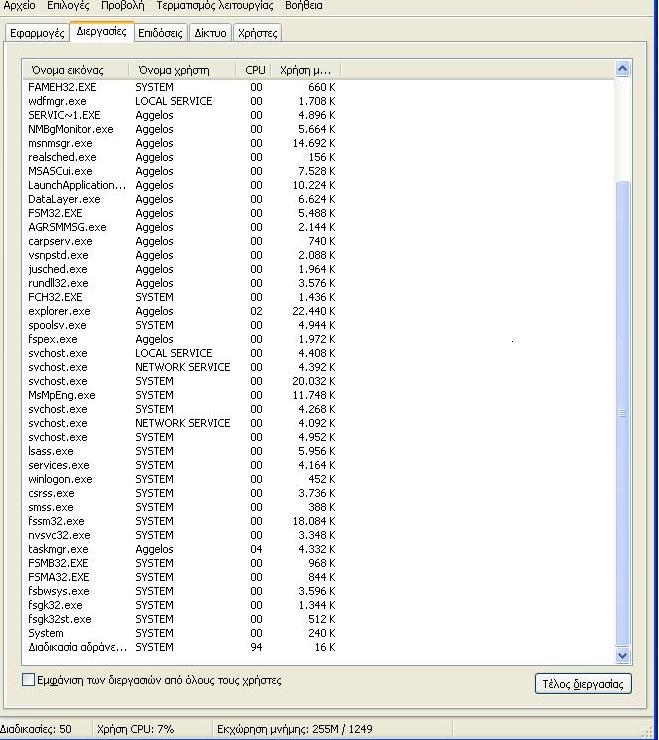Select the carpserv.exe process
Viewport: 659px width, 740px height.
(181, 241)
